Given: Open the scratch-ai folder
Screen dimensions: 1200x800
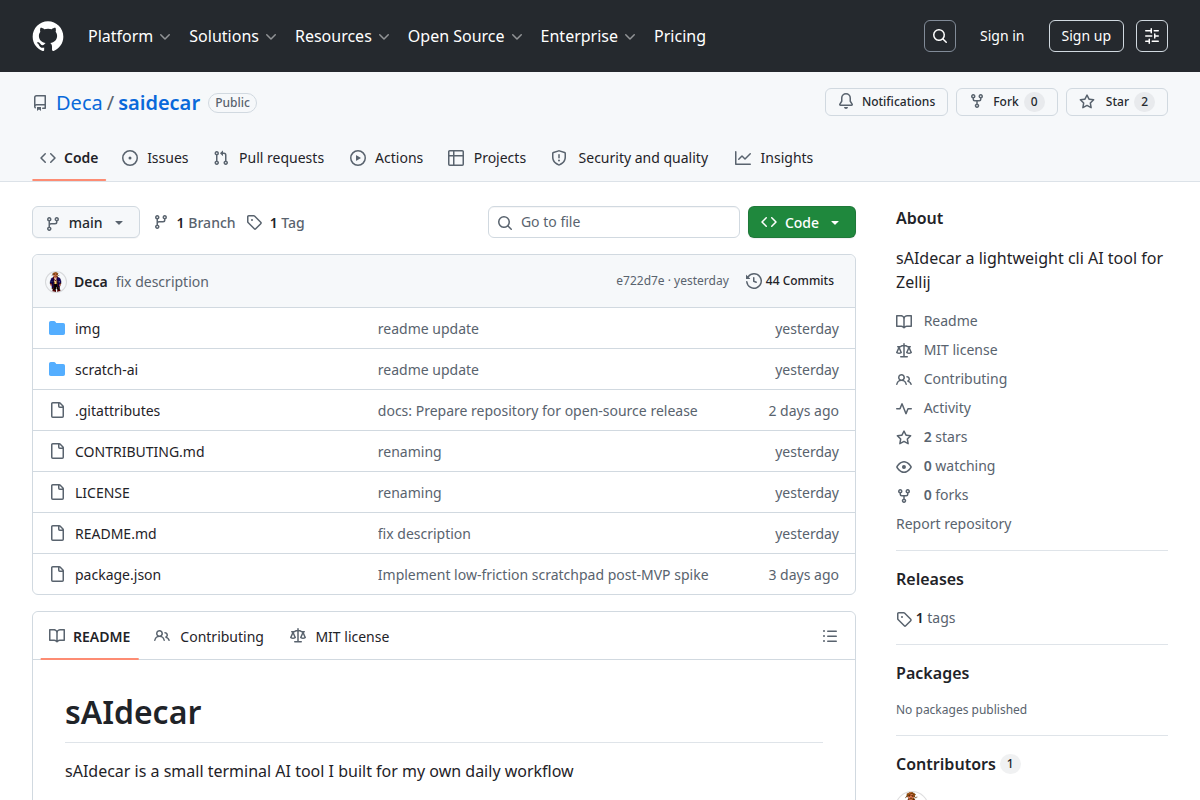Looking at the screenshot, I should (x=106, y=370).
